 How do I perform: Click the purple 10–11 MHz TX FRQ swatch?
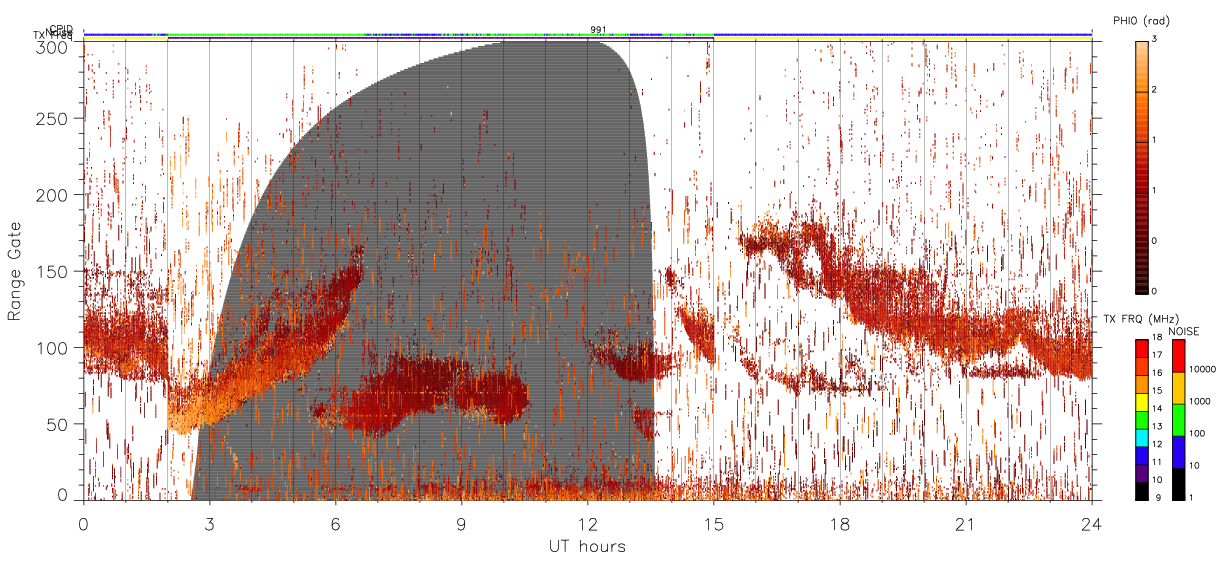pyautogui.click(x=1141, y=473)
